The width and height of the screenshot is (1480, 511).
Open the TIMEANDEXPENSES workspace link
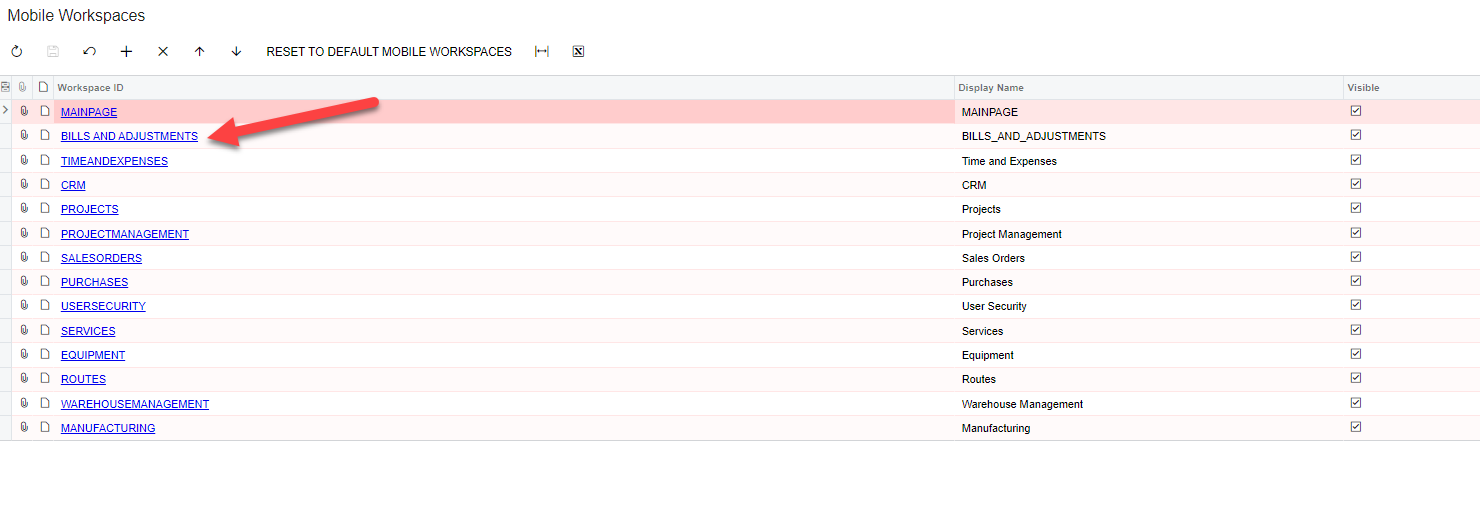(114, 161)
